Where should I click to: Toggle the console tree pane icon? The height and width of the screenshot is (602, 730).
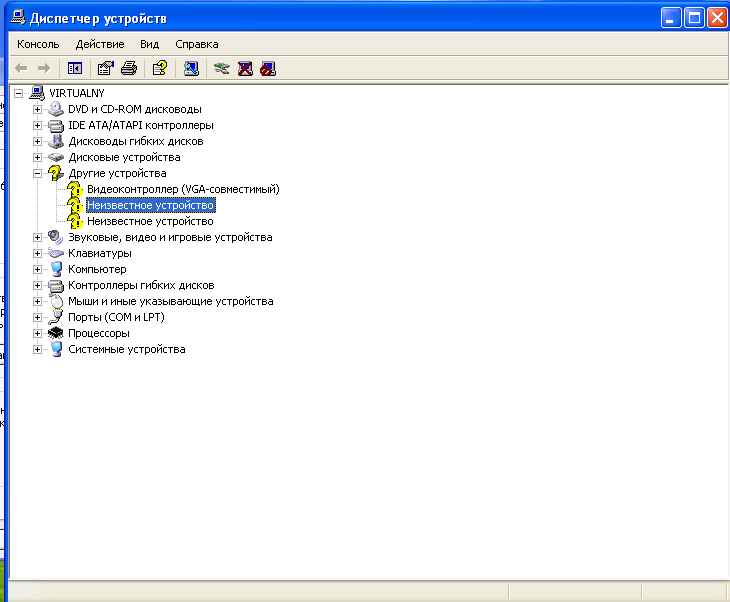pyautogui.click(x=74, y=68)
